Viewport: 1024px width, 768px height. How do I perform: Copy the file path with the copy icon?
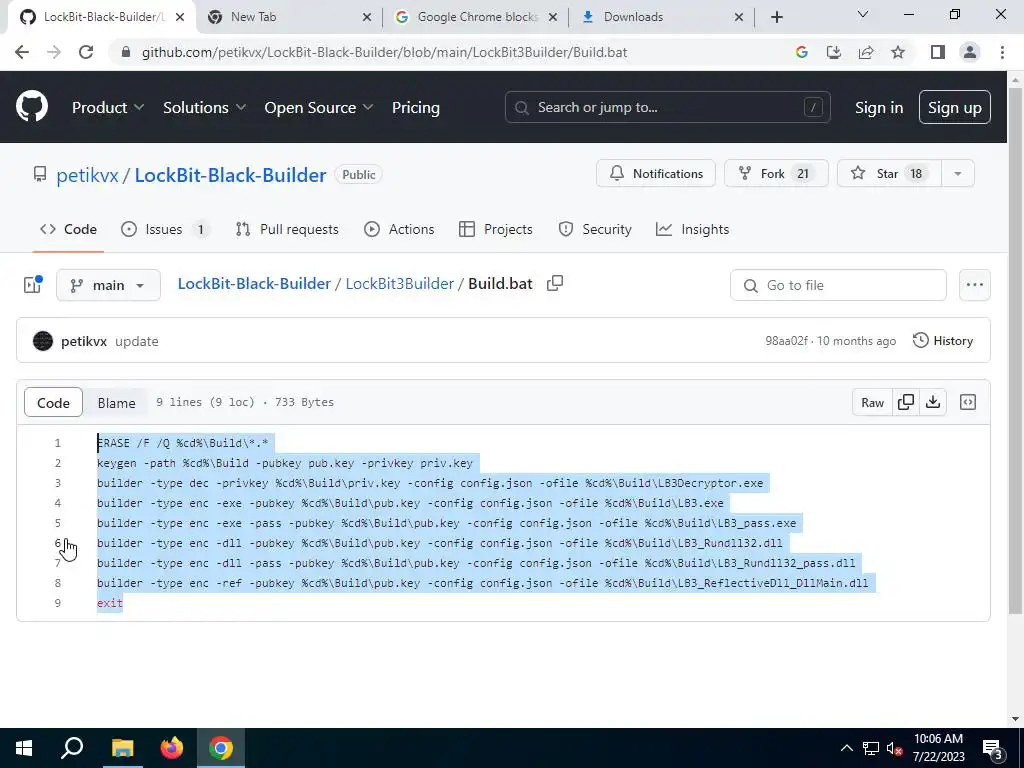click(x=555, y=283)
